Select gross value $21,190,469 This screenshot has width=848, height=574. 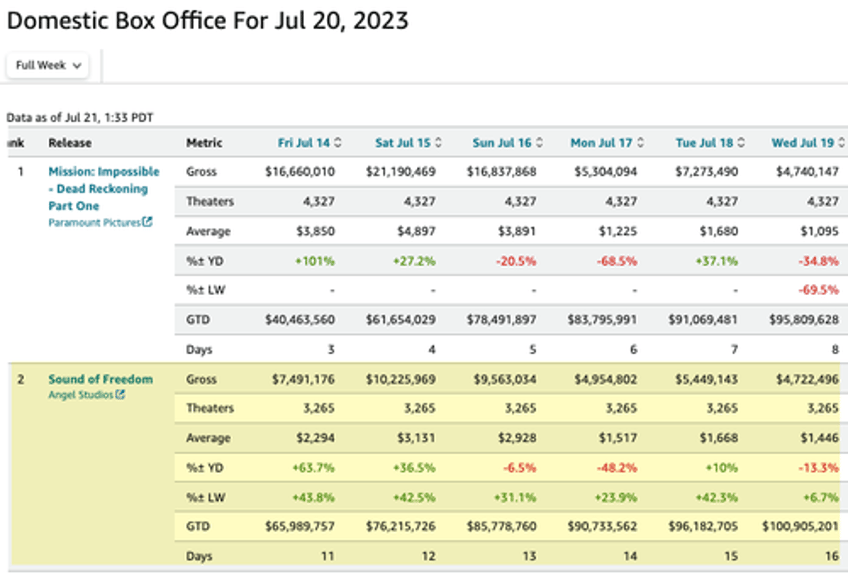(400, 172)
